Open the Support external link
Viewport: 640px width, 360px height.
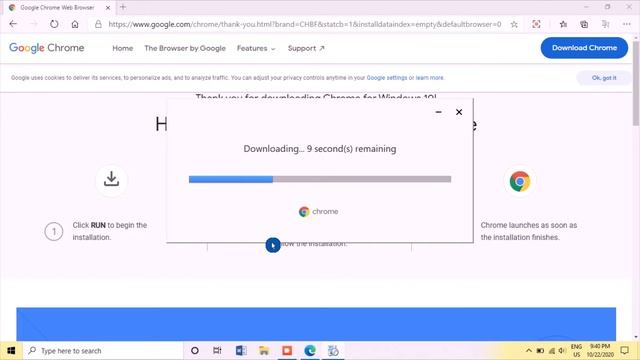[x=306, y=48]
